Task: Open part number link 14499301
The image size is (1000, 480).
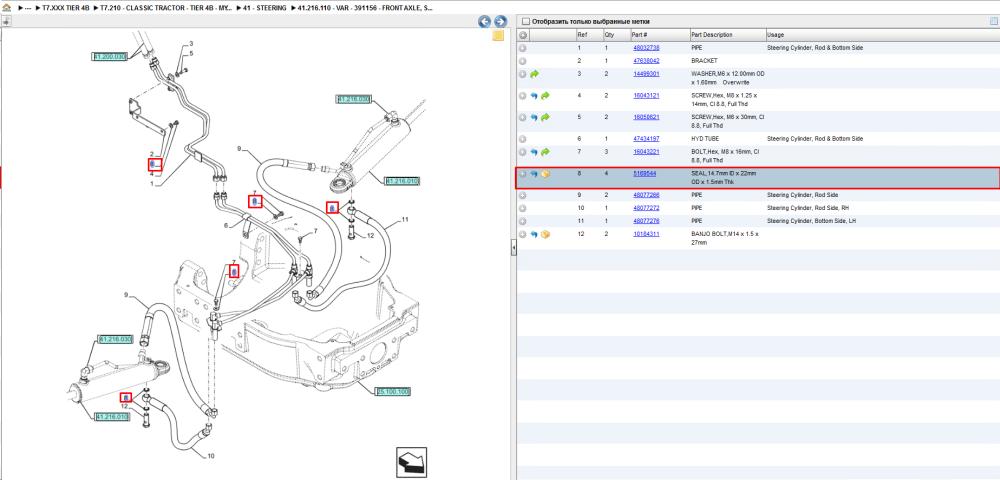Action: [646, 74]
